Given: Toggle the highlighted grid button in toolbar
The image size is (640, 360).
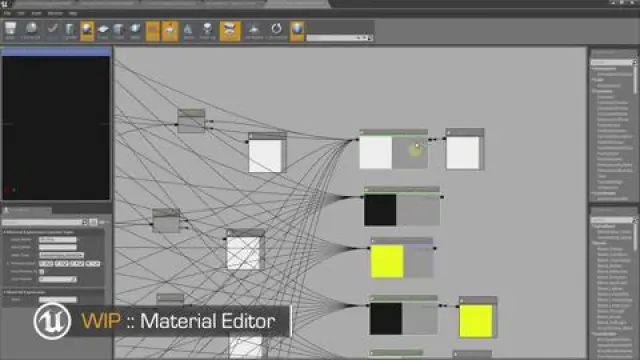Looking at the screenshot, I should [x=153, y=31].
